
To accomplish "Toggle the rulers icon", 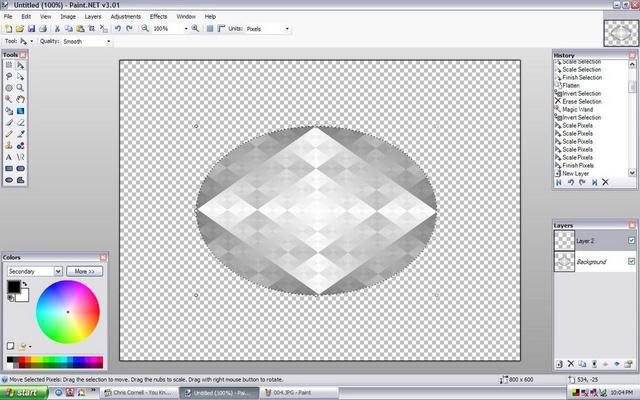I will tap(221, 29).
